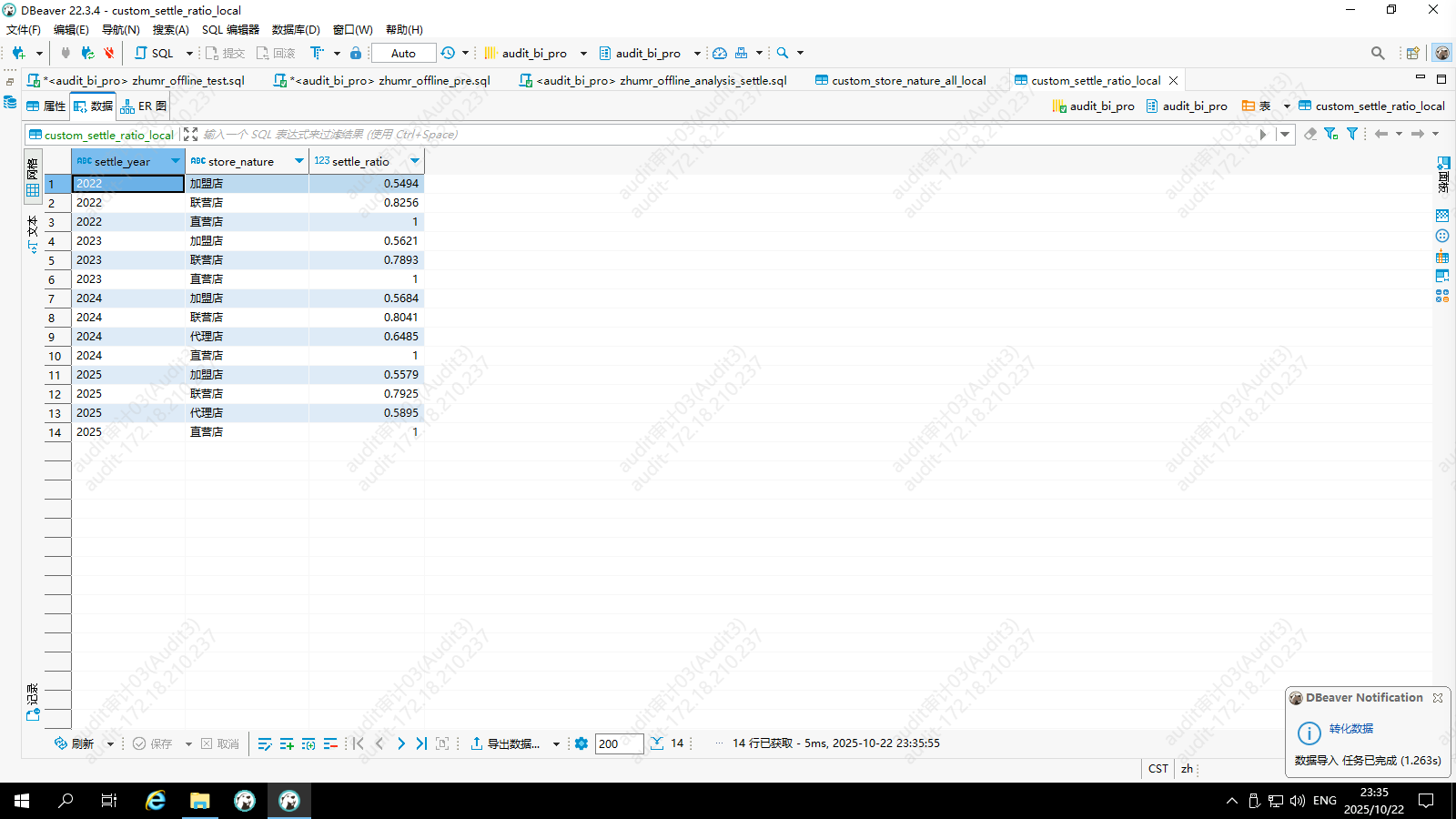The height and width of the screenshot is (819, 1456).
Task: Click the blue filter funnel icon
Action: [1352, 134]
